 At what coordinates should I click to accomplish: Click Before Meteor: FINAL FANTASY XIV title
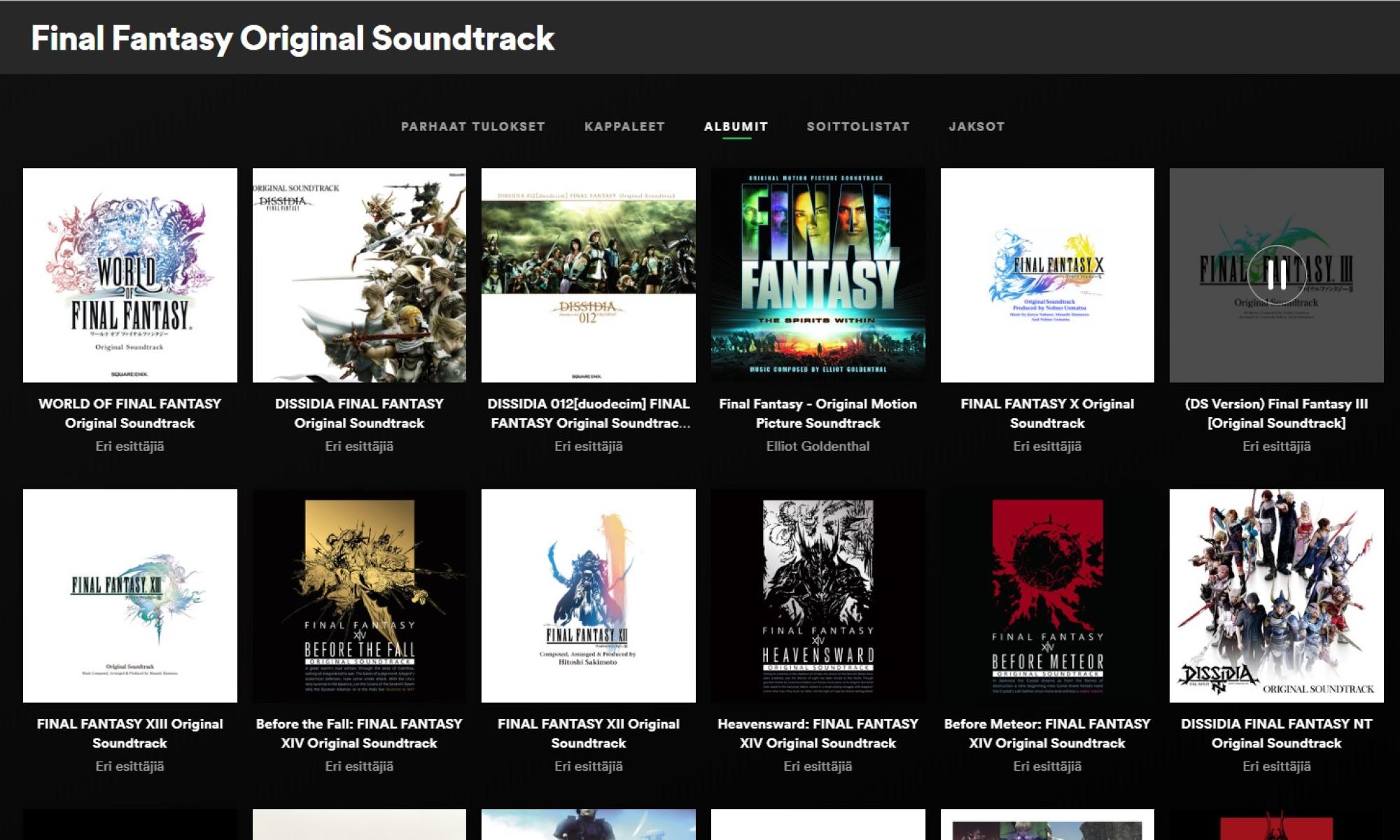(1047, 733)
